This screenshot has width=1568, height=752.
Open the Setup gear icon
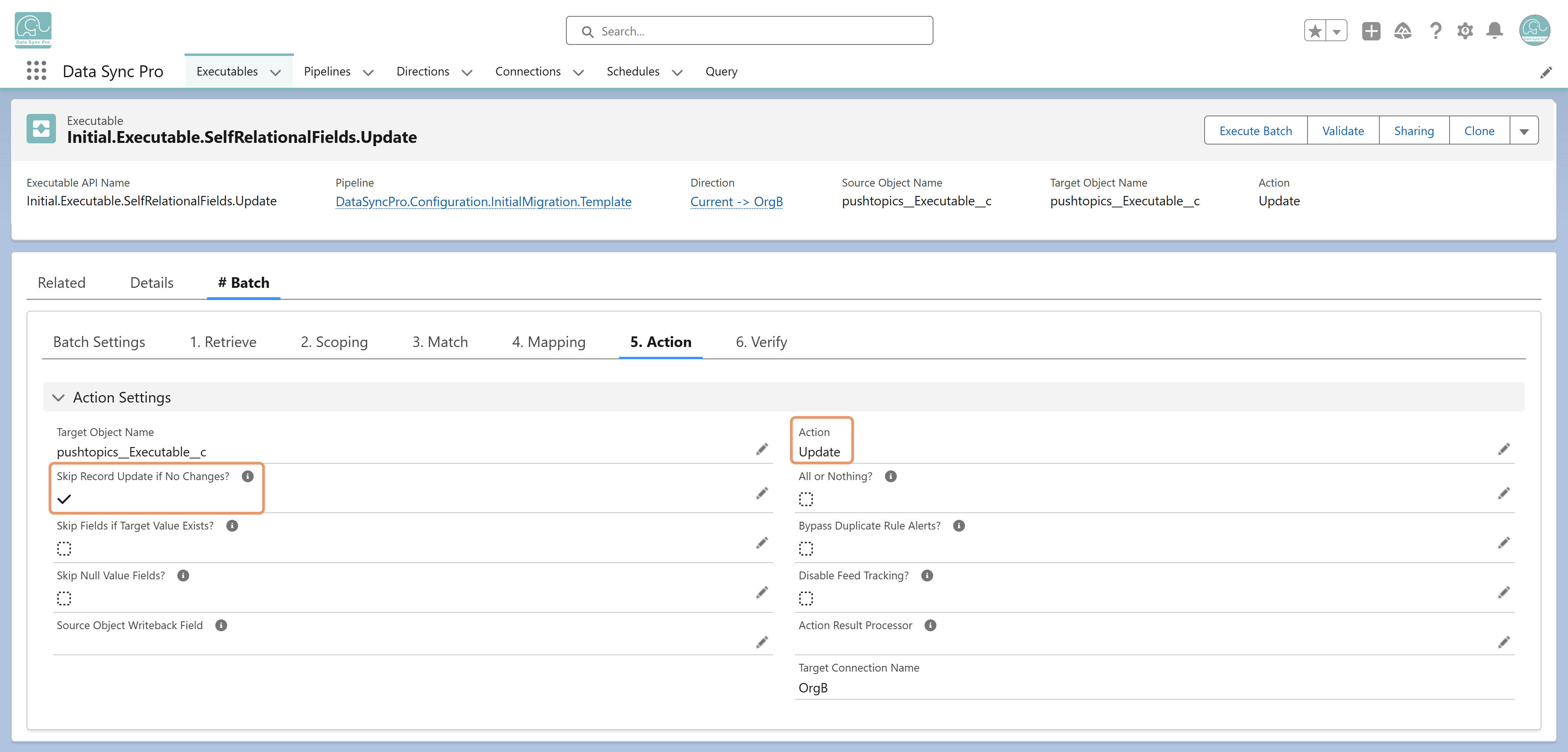click(x=1465, y=31)
